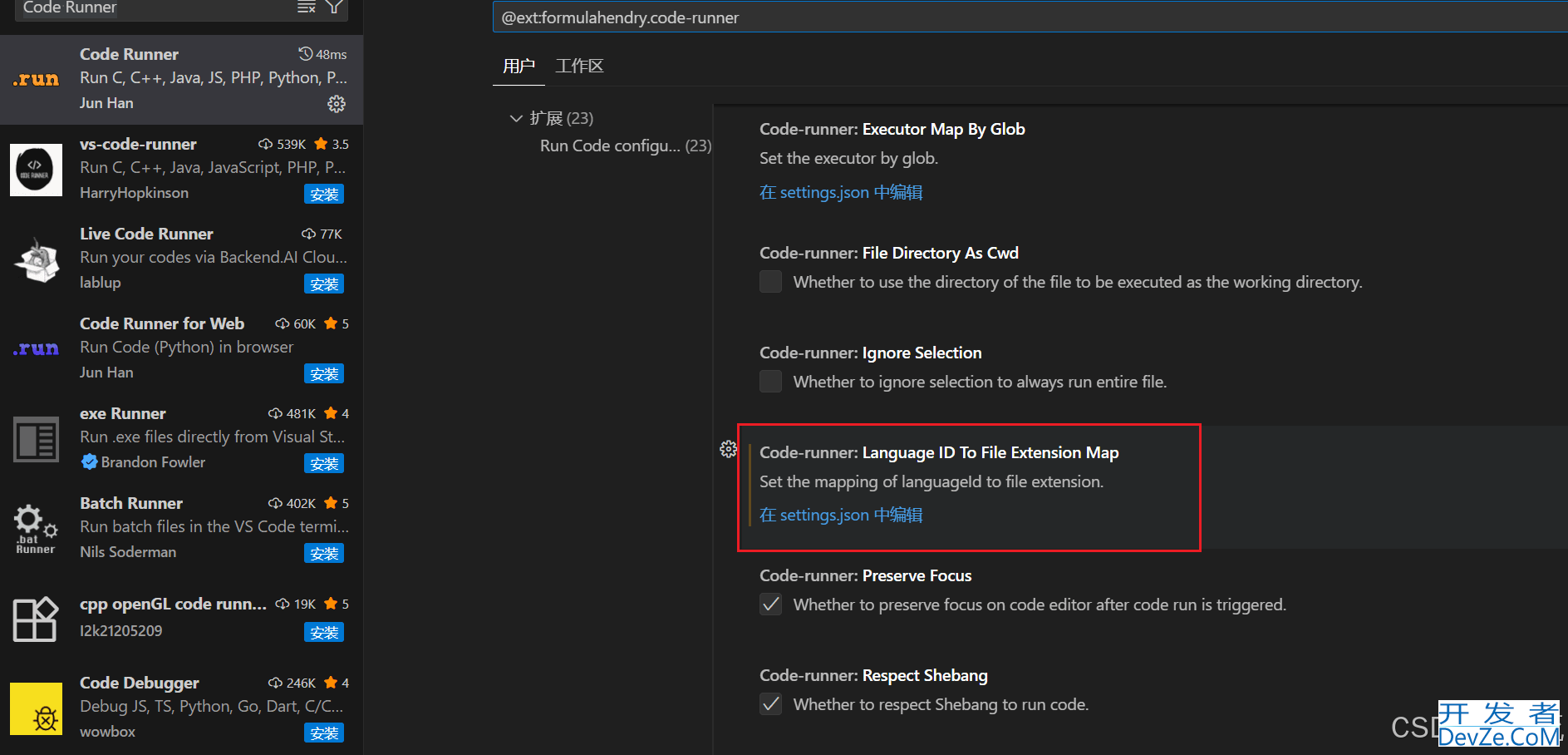1568x755 pixels.
Task: Open the Code Runner manage gear icon
Action: click(337, 104)
